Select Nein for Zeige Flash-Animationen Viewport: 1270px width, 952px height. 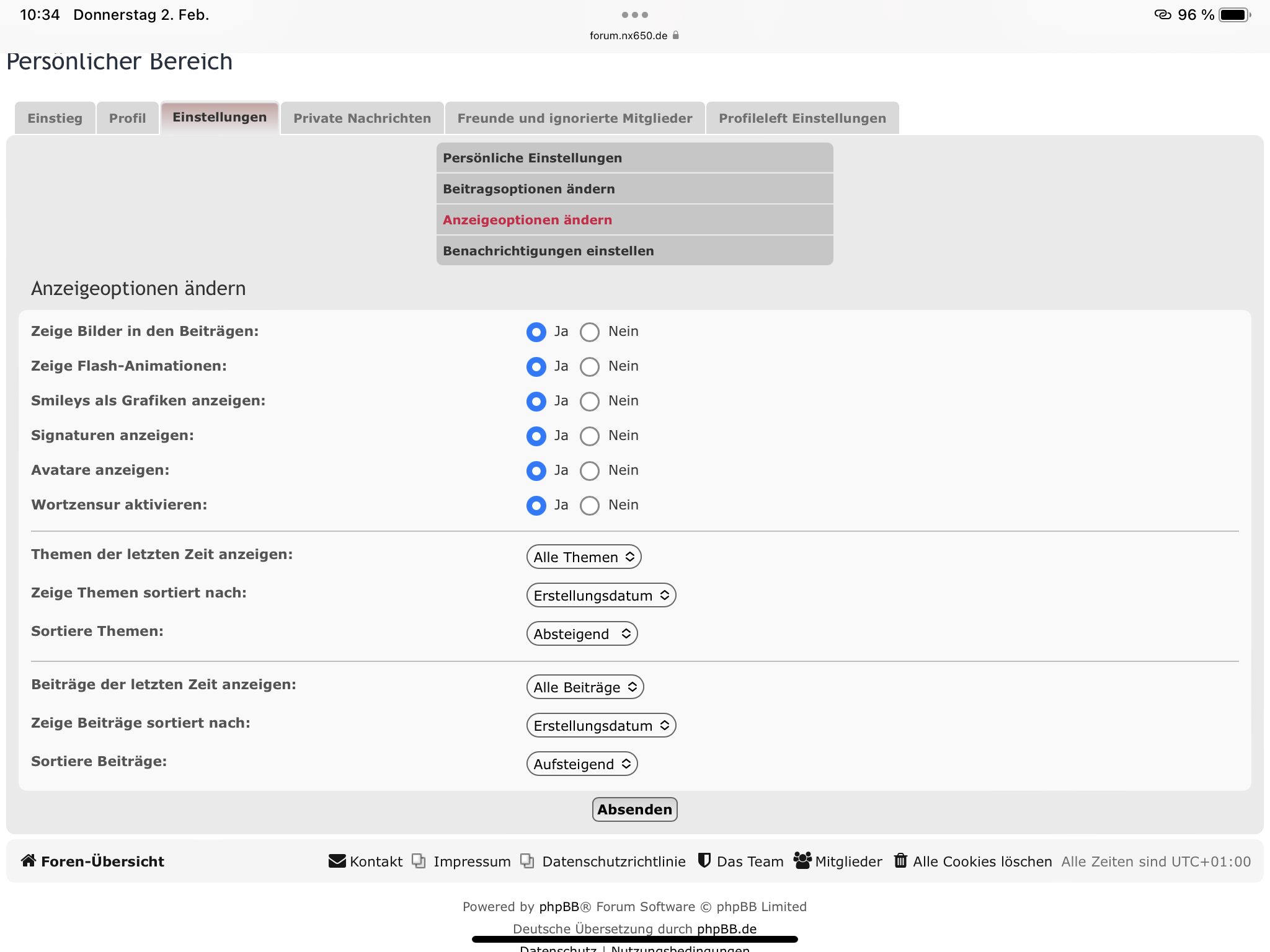(x=590, y=367)
